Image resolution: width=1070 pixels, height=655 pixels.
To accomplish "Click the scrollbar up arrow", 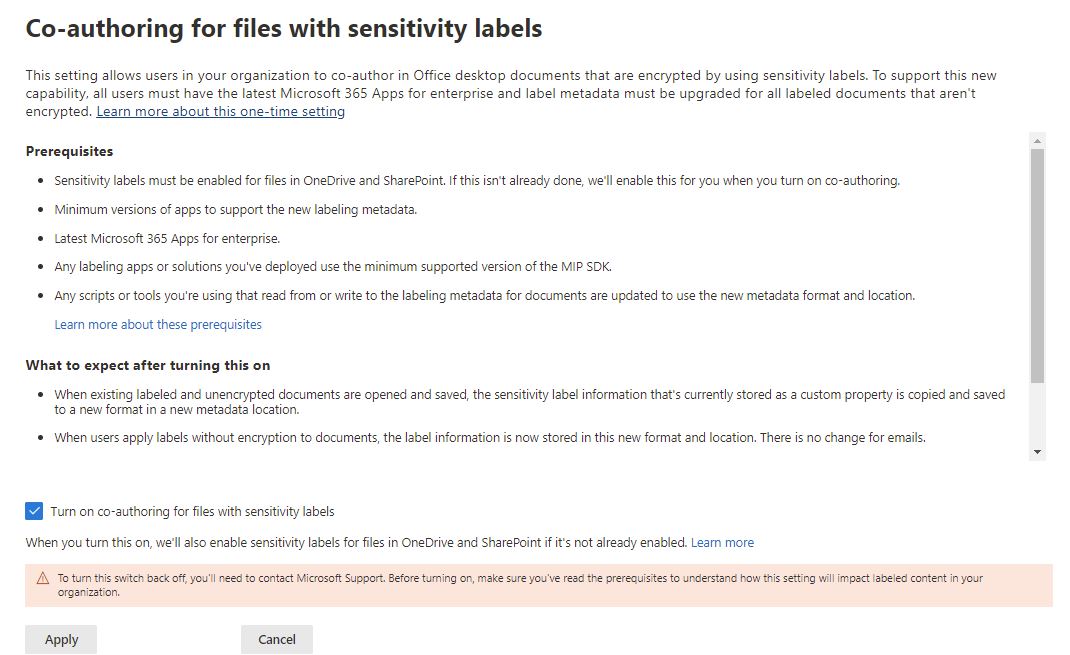I will pos(1037,141).
